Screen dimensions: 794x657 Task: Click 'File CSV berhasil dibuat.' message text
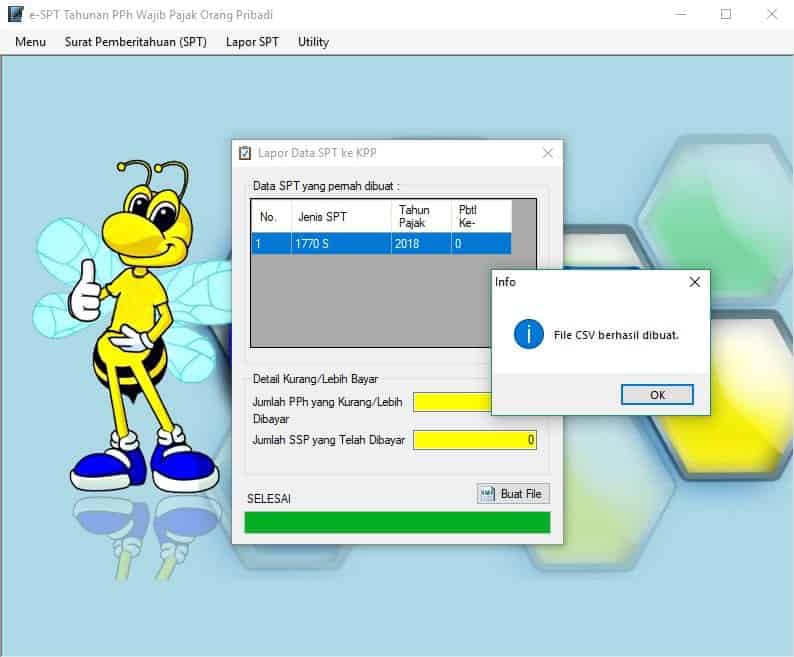point(616,335)
